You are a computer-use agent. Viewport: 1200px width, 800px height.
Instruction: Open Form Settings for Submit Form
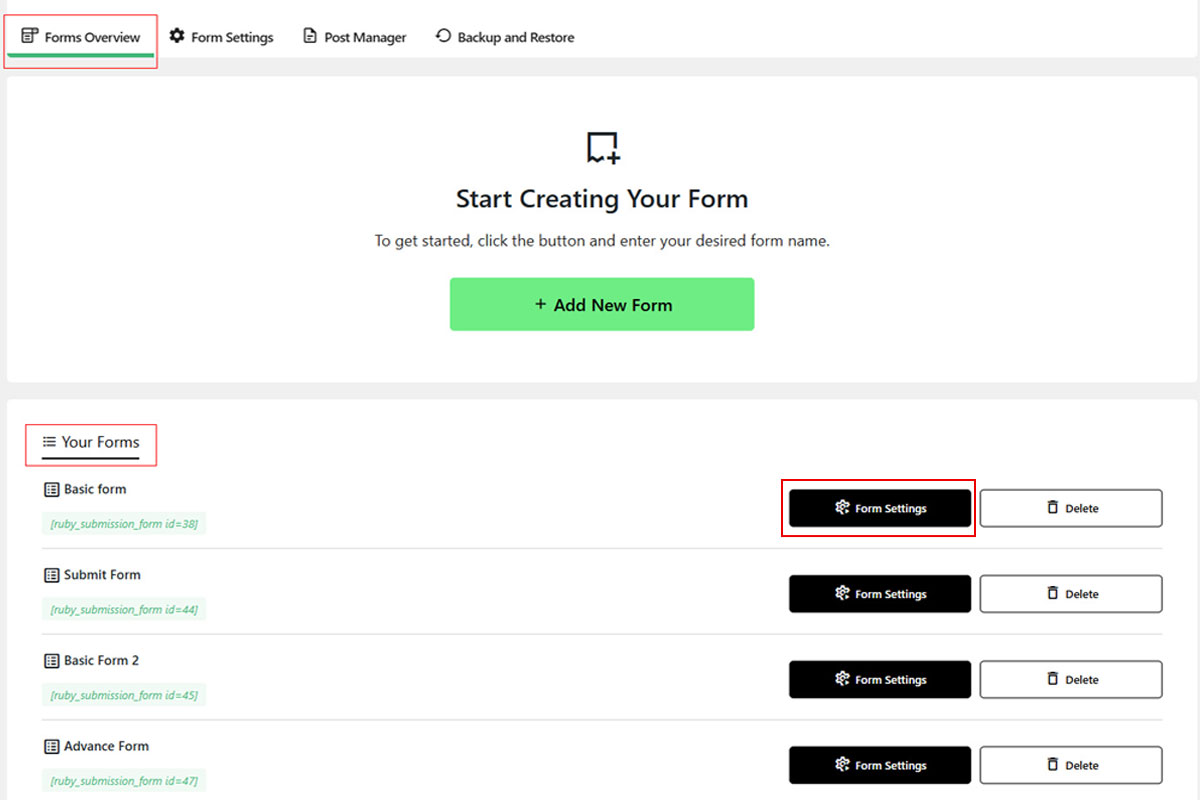point(880,594)
